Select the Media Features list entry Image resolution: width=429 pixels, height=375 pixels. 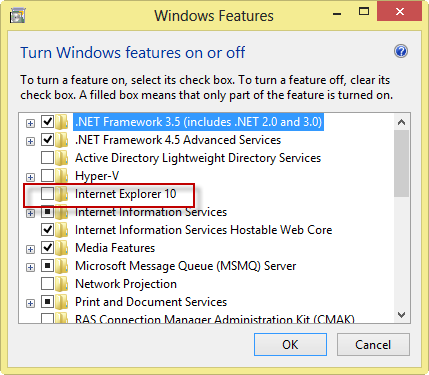pos(115,248)
